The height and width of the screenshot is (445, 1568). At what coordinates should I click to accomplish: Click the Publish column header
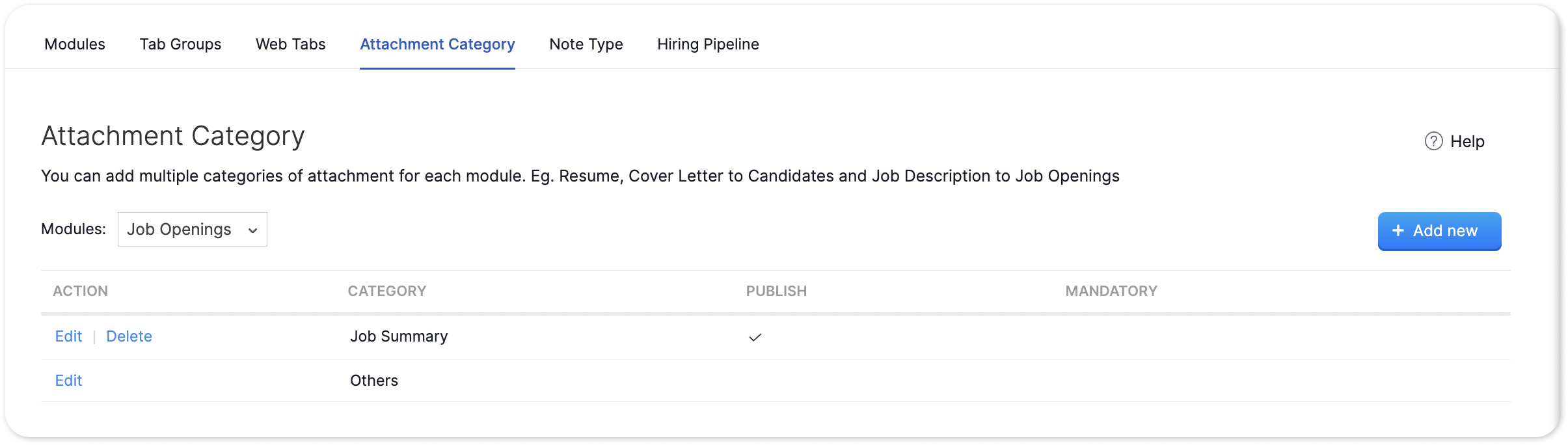776,291
